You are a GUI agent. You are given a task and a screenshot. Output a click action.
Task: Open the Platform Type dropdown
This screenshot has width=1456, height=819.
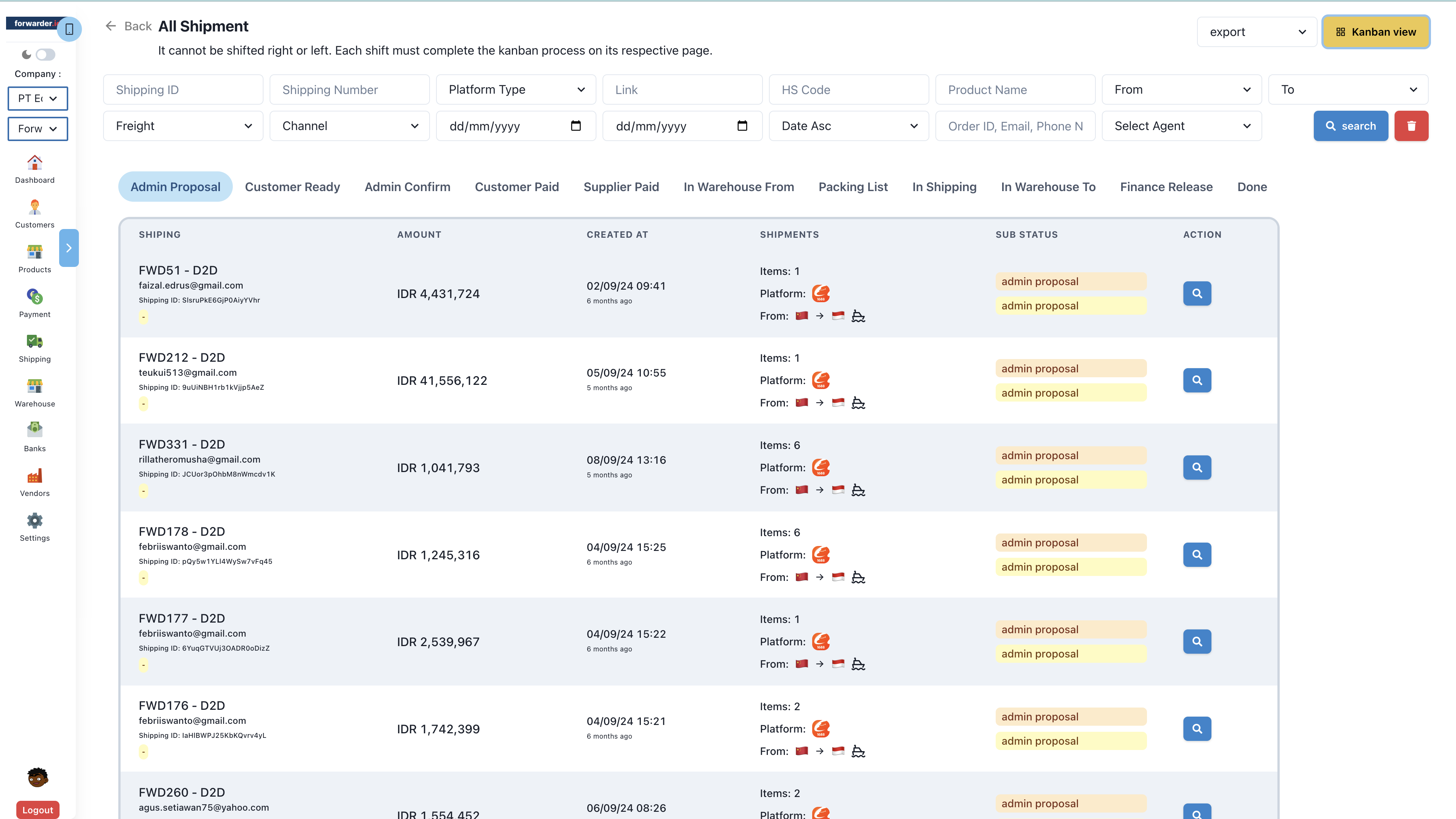point(516,89)
